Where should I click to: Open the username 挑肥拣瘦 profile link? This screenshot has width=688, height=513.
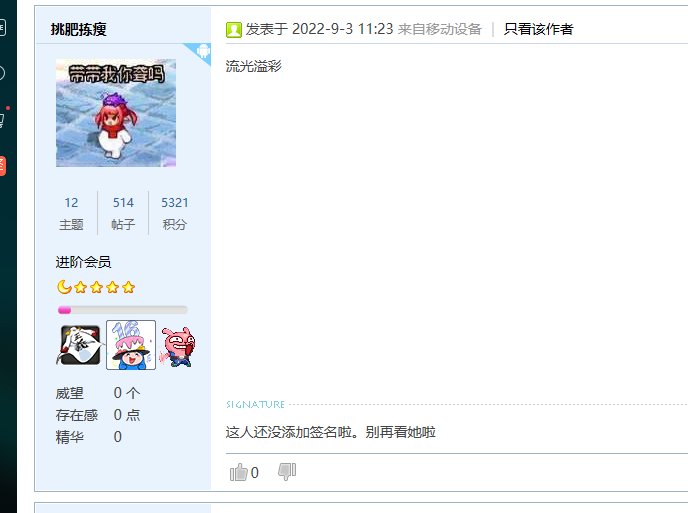coord(79,29)
